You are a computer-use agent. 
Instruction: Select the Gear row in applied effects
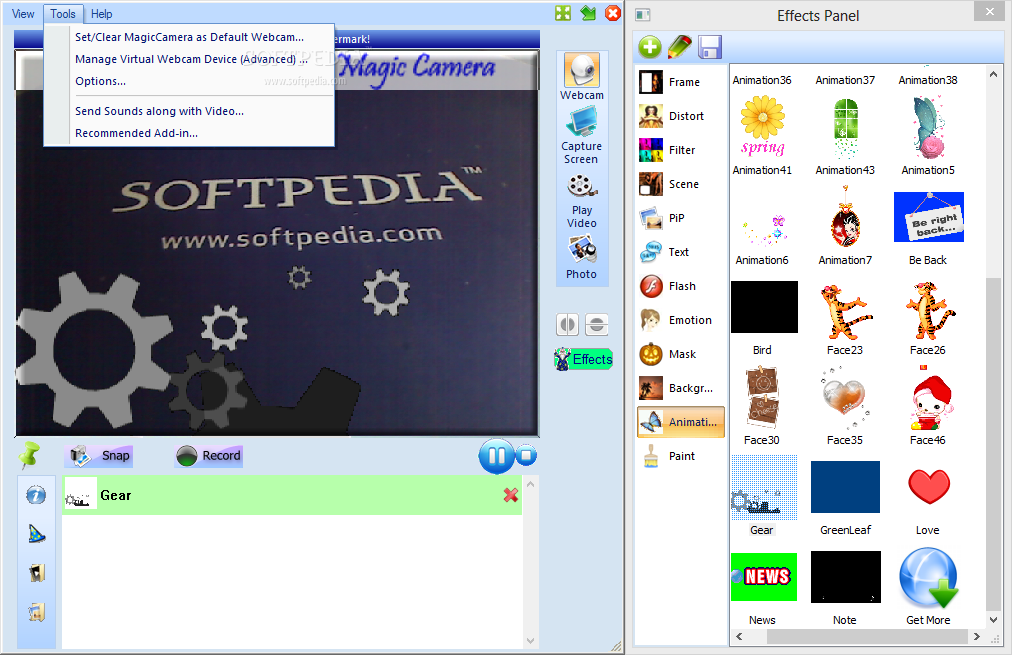click(x=292, y=495)
